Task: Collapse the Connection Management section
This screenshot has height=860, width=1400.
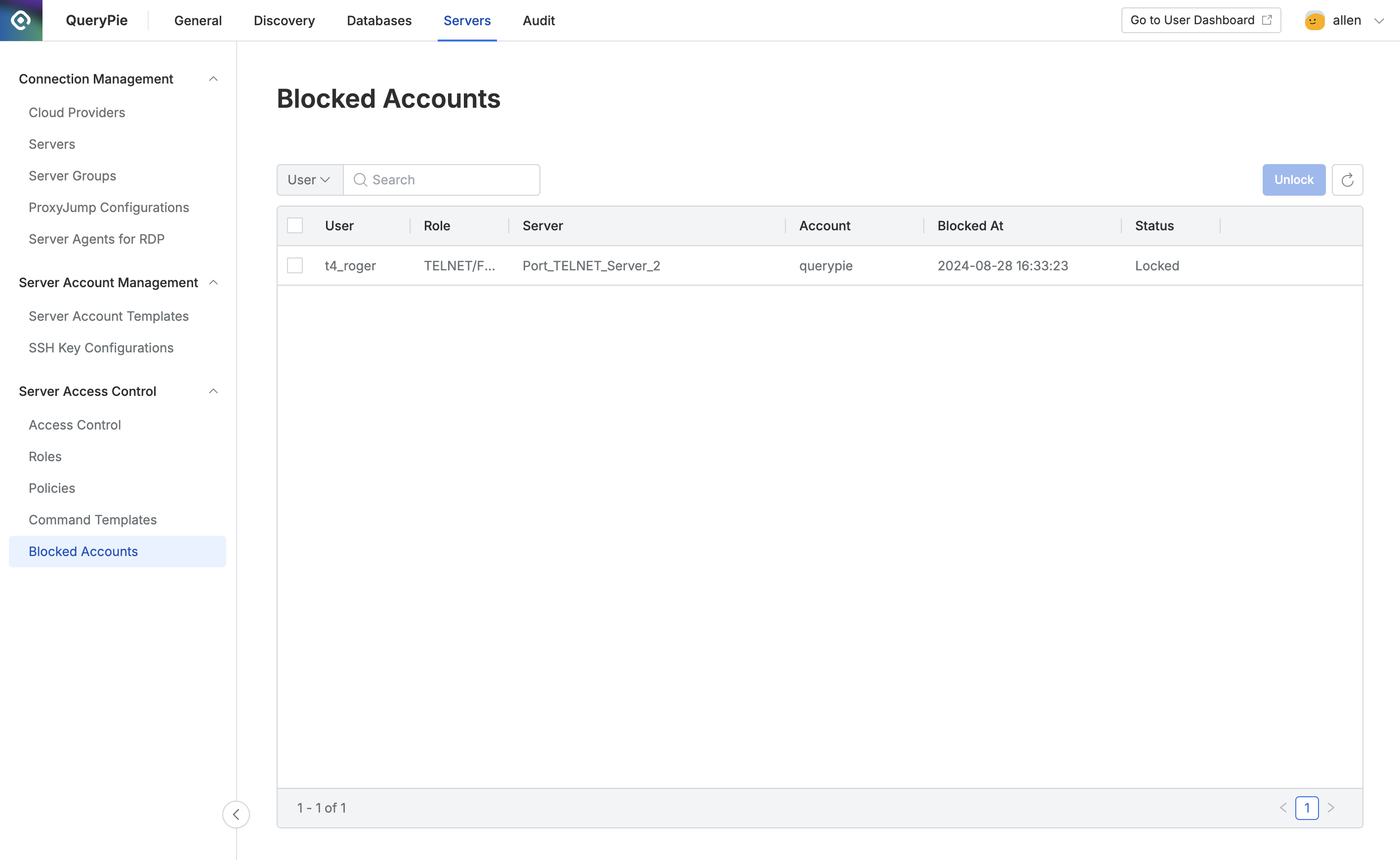Action: click(214, 79)
